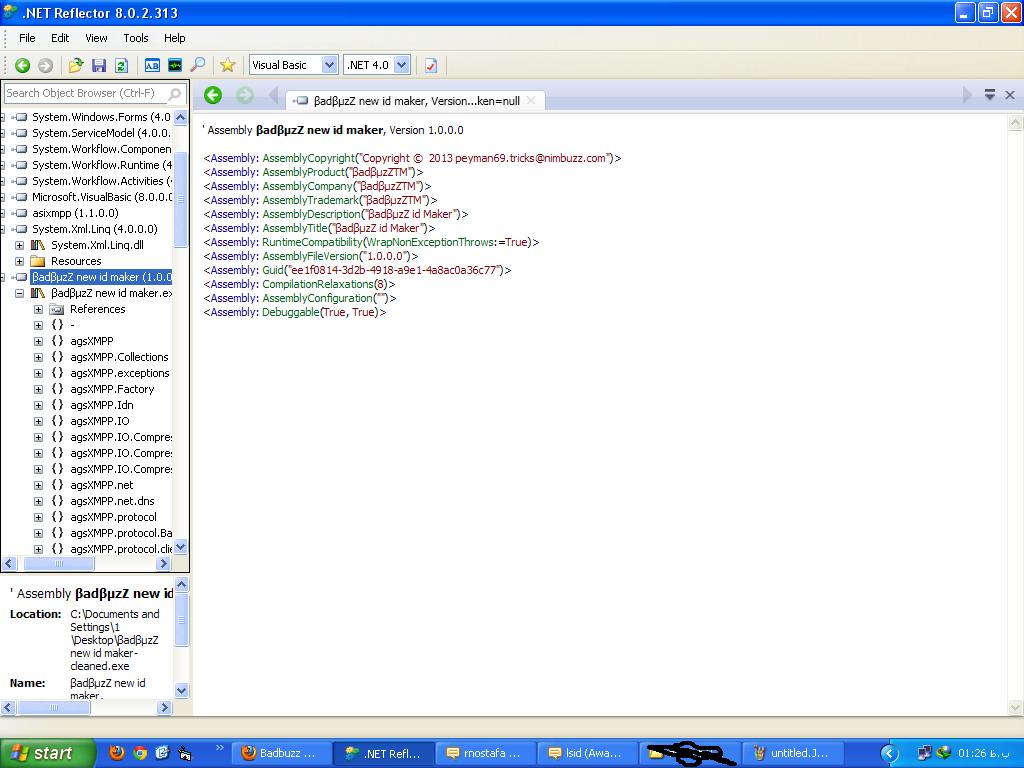1024x768 pixels.
Task: Click the tab list dropdown icon
Action: click(989, 95)
